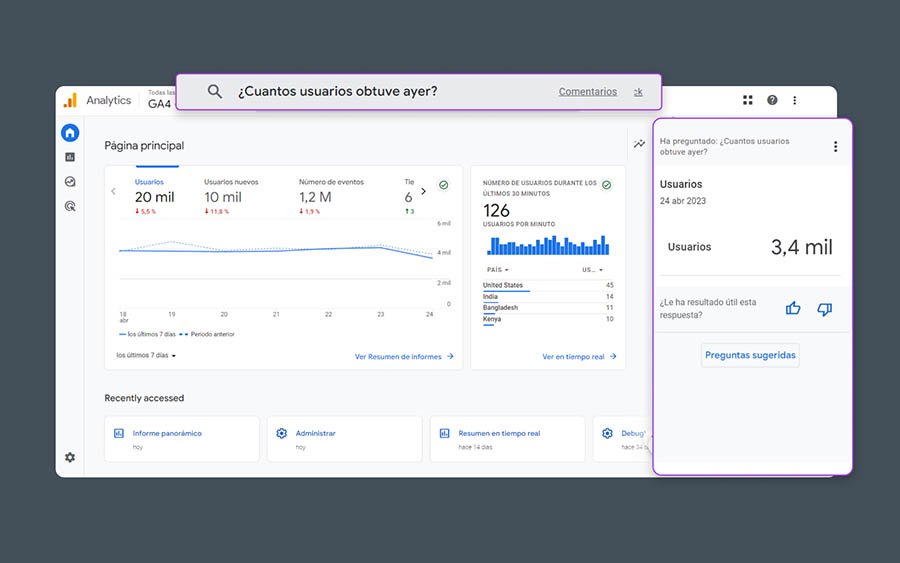Expand the 'los últimos 7 días' date dropdown

(x=146, y=355)
